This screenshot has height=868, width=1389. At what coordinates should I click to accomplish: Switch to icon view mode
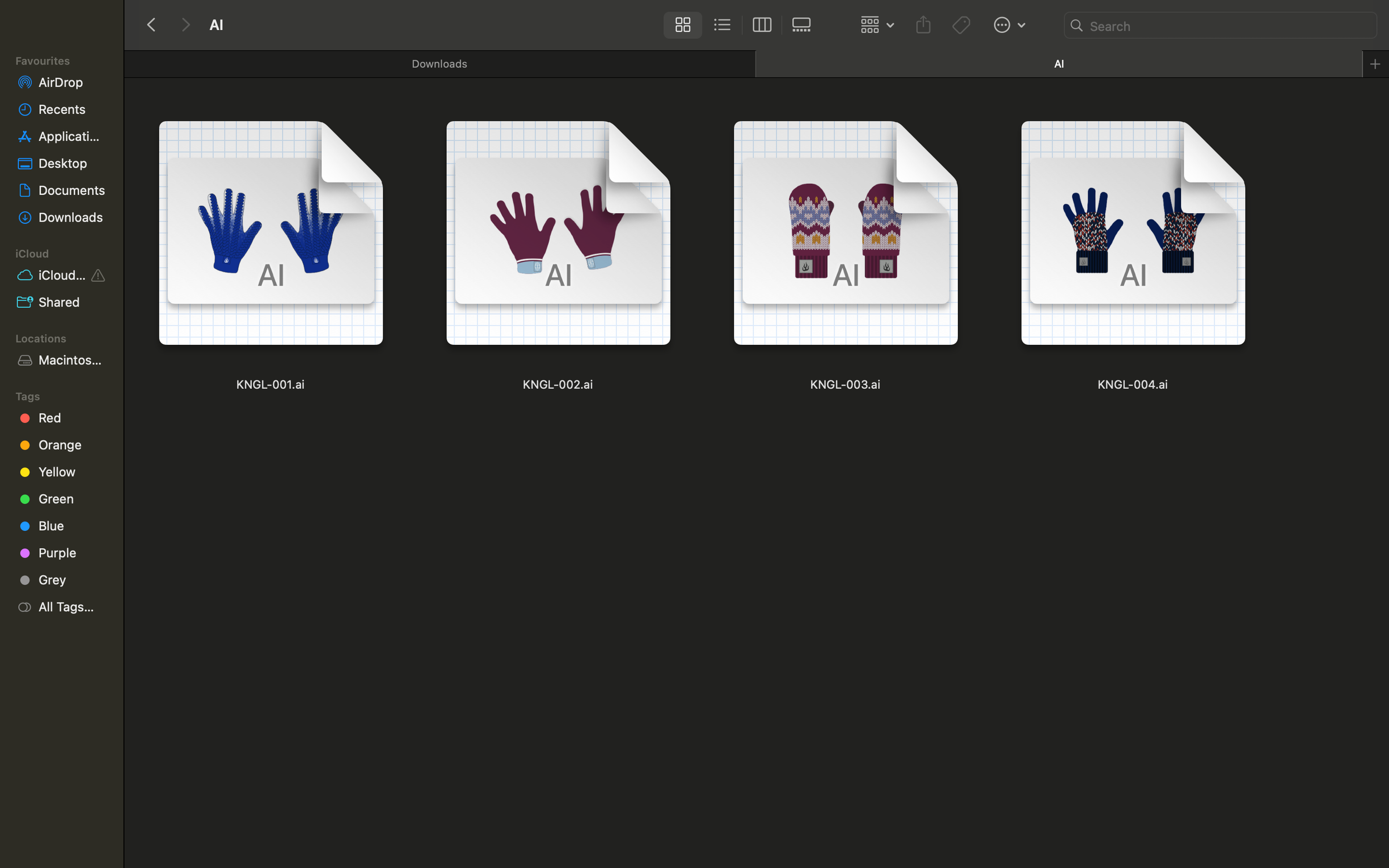click(x=682, y=24)
